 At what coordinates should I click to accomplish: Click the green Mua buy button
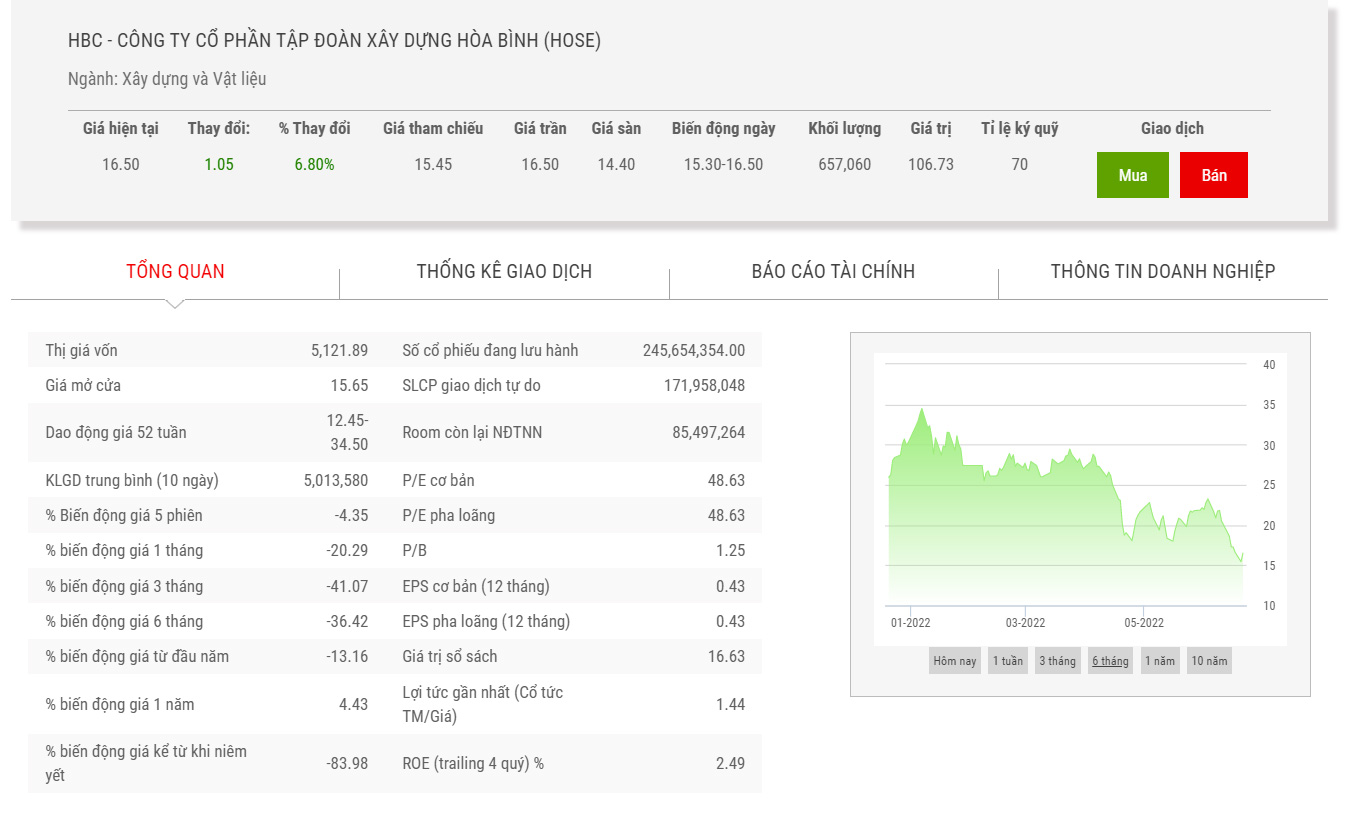coord(1132,175)
